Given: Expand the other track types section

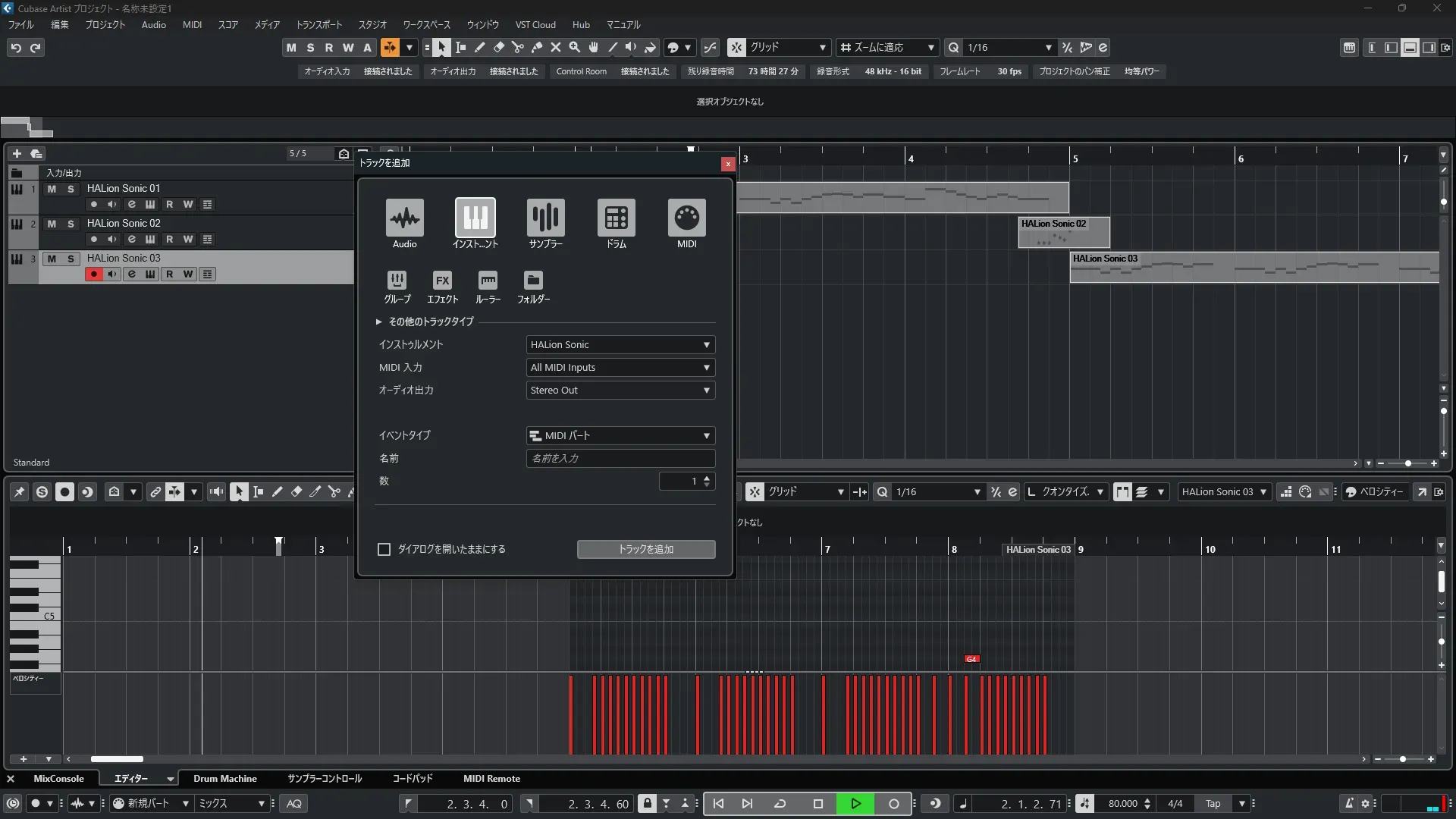Looking at the screenshot, I should coord(378,322).
